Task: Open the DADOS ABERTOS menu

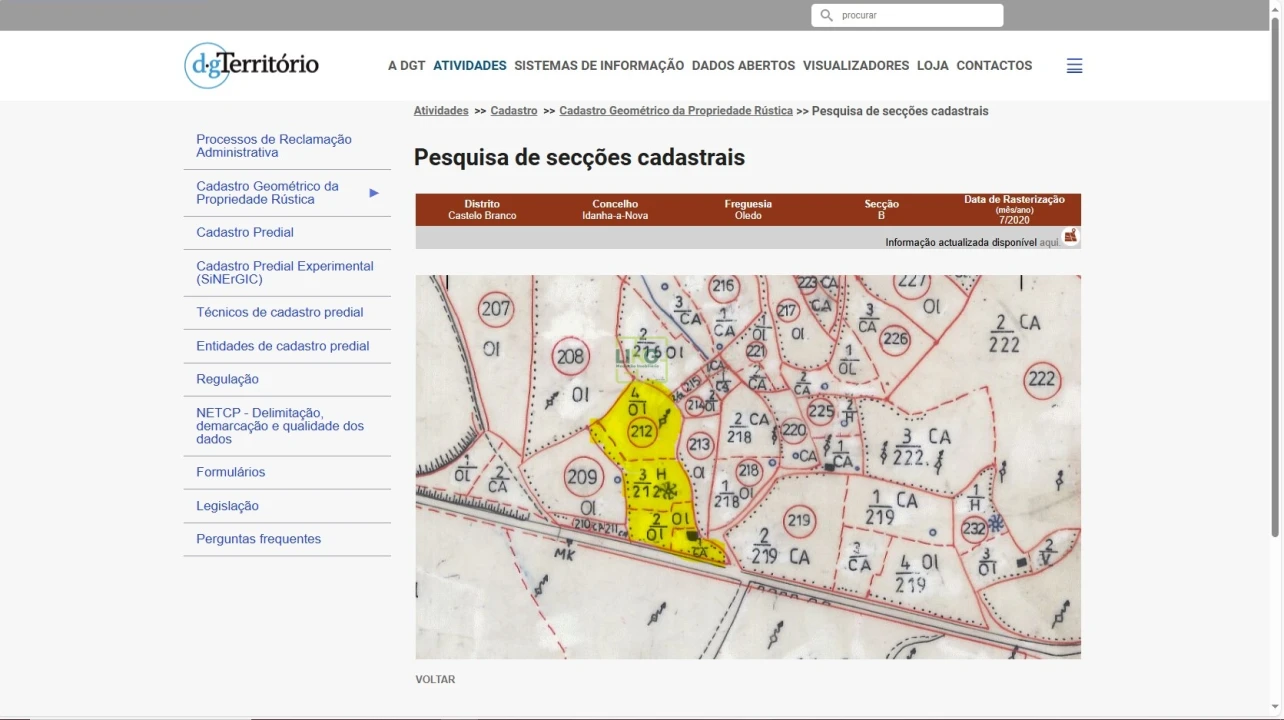Action: tap(743, 65)
